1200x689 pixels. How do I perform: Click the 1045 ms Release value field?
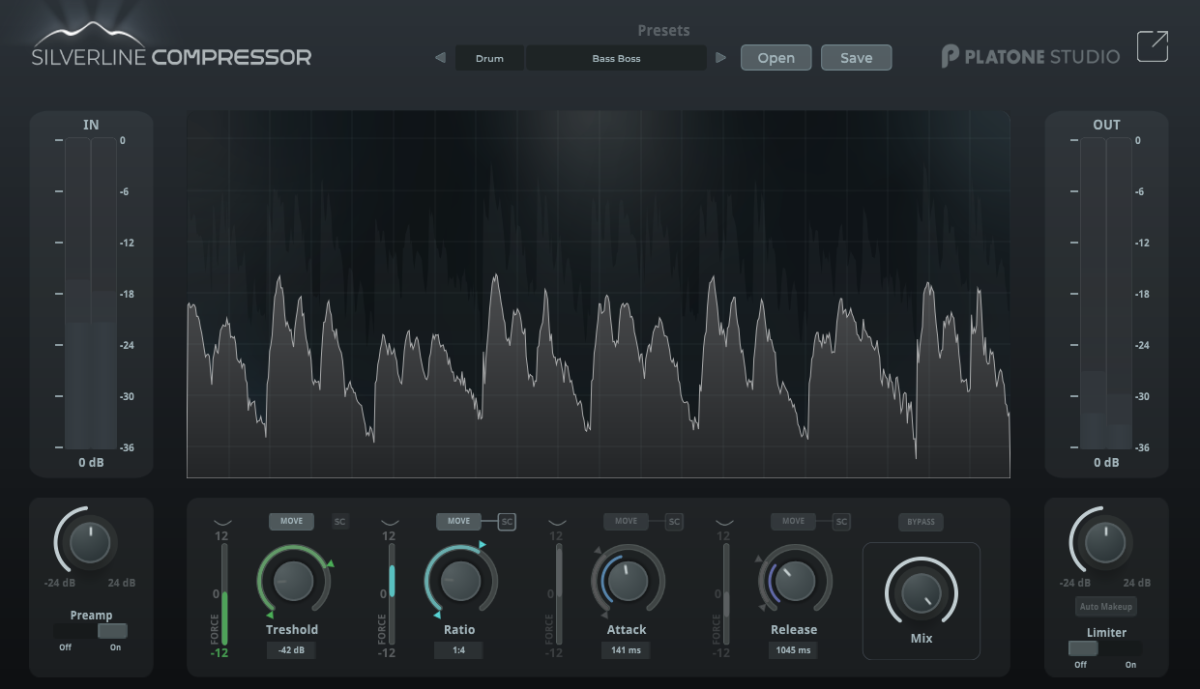click(793, 650)
